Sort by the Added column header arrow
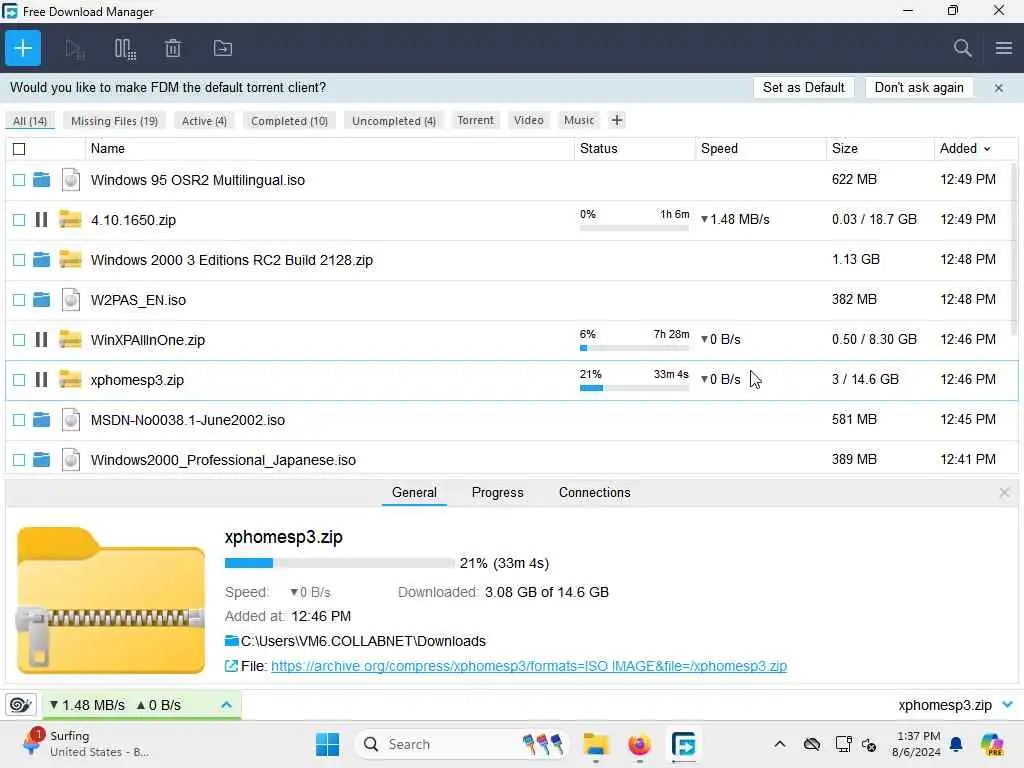The image size is (1024, 768). (987, 149)
